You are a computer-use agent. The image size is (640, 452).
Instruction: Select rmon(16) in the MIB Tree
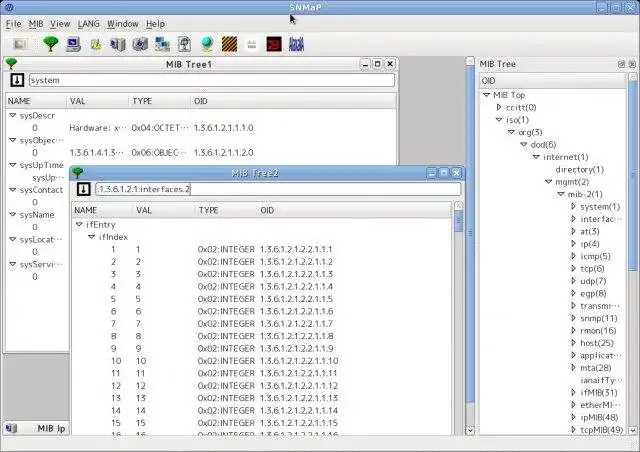[598, 331]
